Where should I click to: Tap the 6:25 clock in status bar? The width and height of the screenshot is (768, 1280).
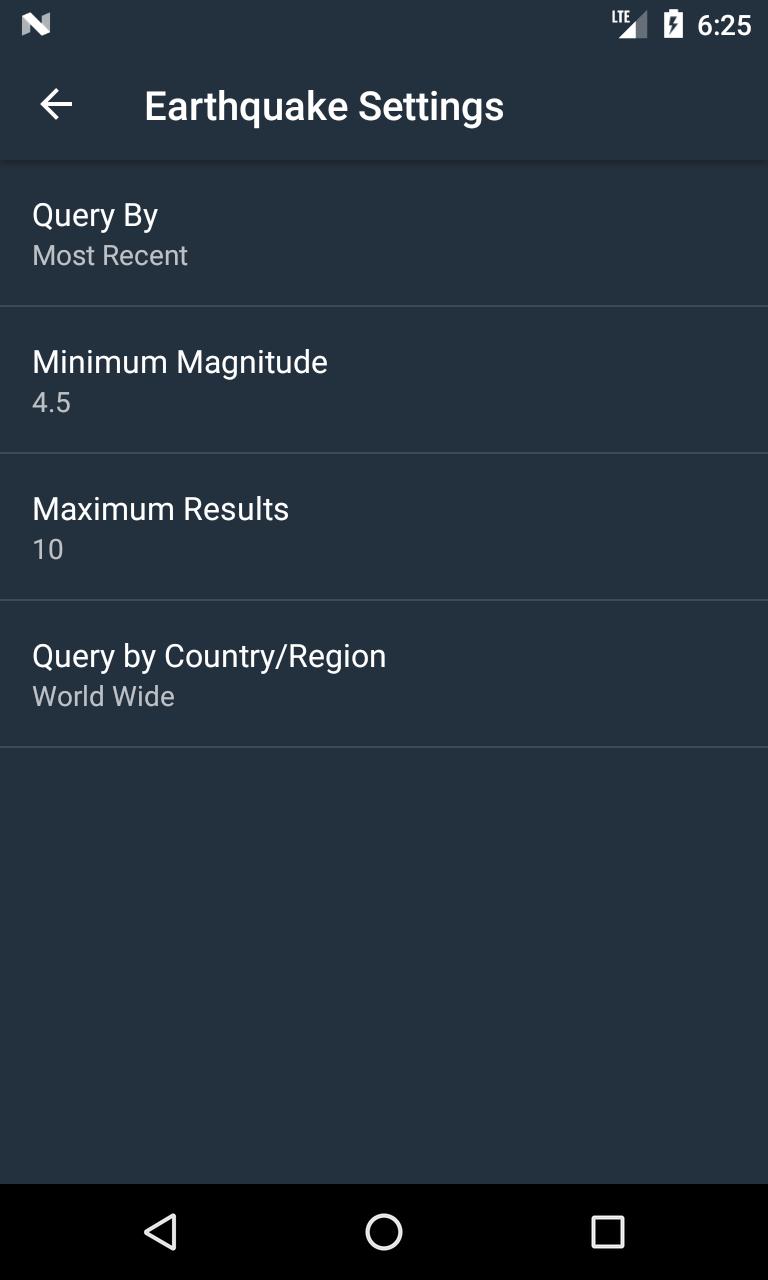(724, 25)
